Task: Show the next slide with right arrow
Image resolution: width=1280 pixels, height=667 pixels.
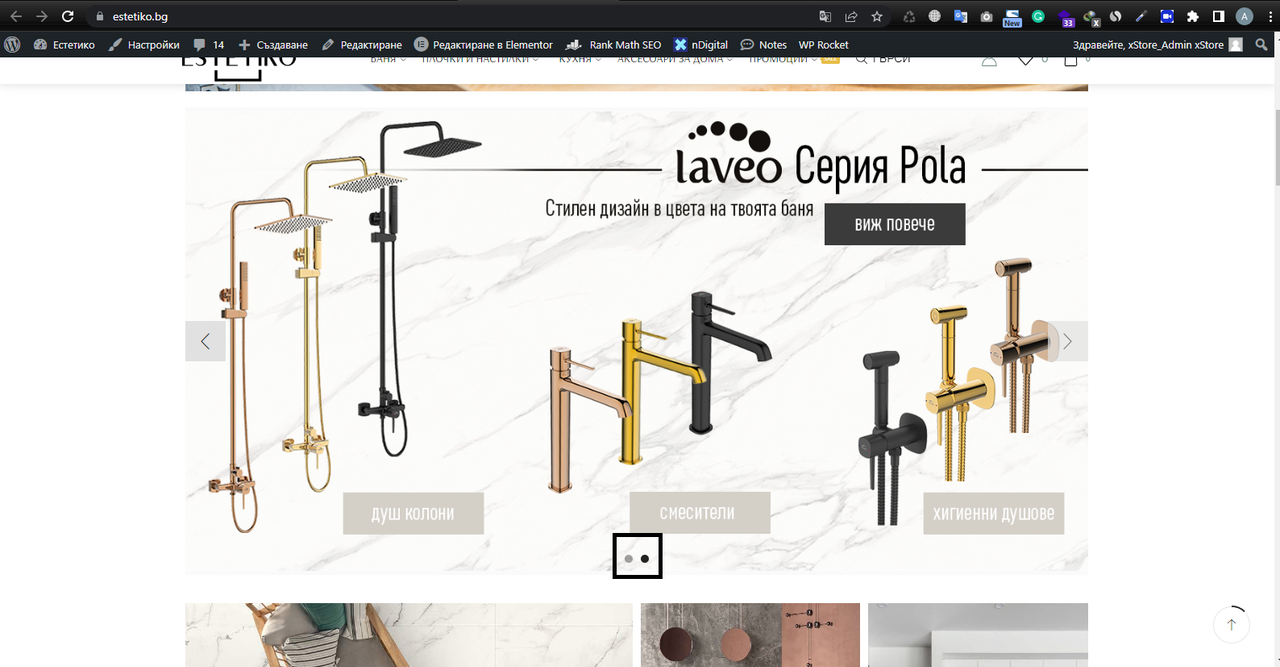Action: point(1067,341)
